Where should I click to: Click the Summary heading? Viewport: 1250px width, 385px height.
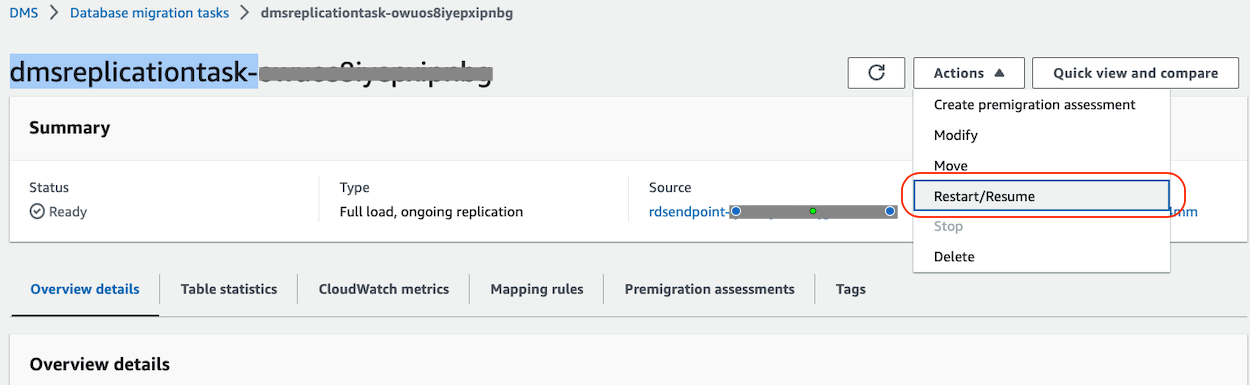click(70, 128)
